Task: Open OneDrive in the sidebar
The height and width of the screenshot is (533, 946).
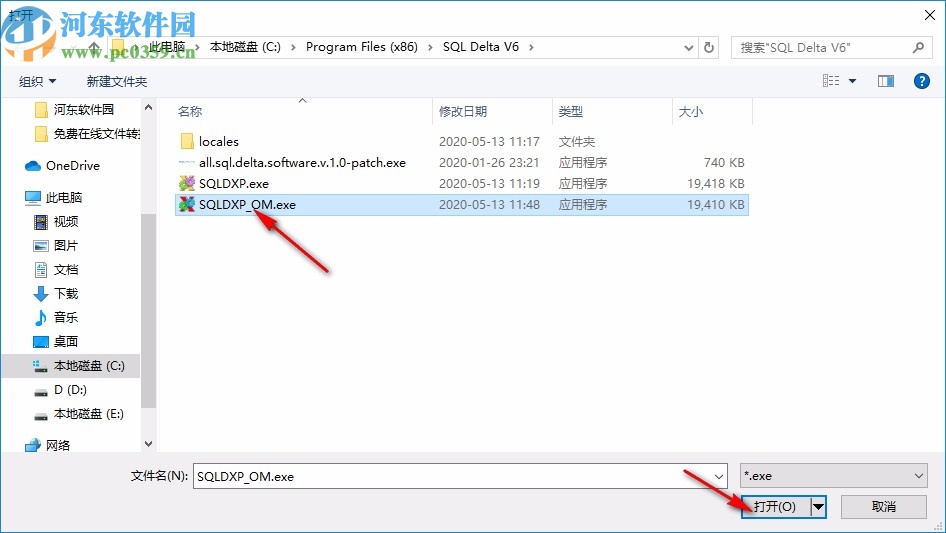Action: pos(63,165)
